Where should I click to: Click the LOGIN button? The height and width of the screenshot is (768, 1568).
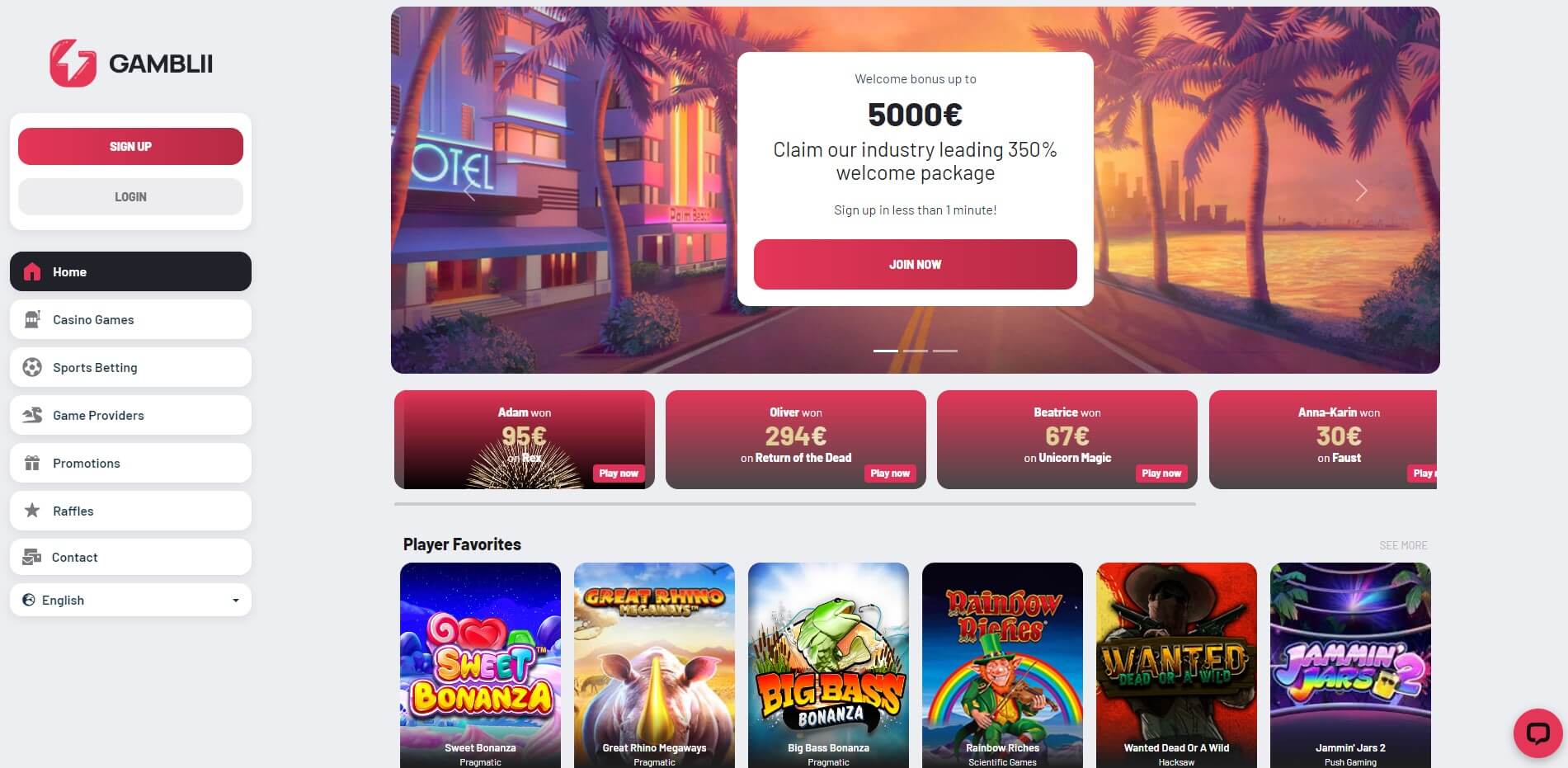pos(130,196)
